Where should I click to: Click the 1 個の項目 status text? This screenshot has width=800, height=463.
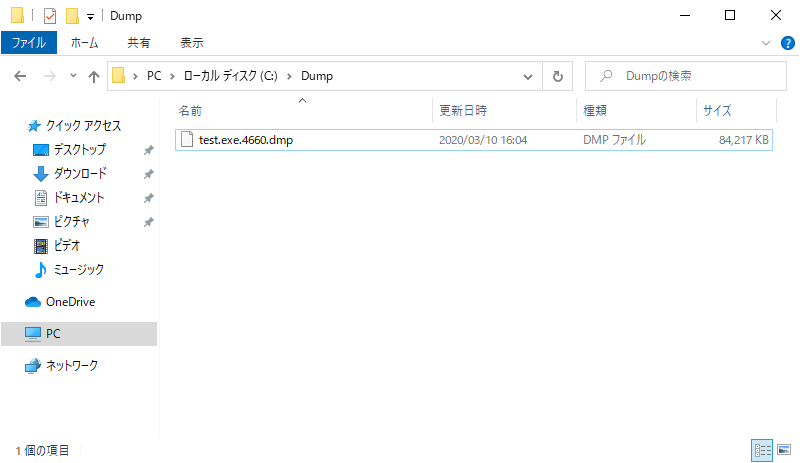tap(42, 450)
